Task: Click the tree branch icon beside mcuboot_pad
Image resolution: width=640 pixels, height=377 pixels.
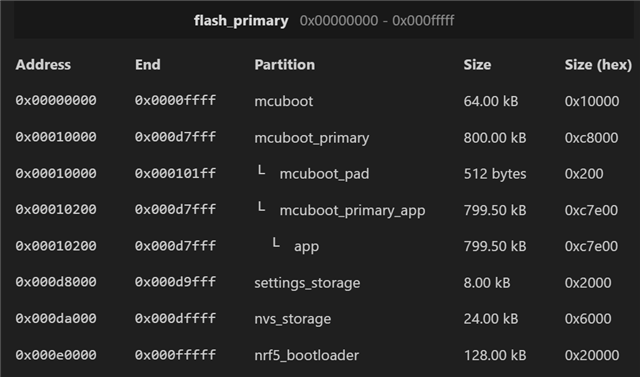Action: pos(261,171)
